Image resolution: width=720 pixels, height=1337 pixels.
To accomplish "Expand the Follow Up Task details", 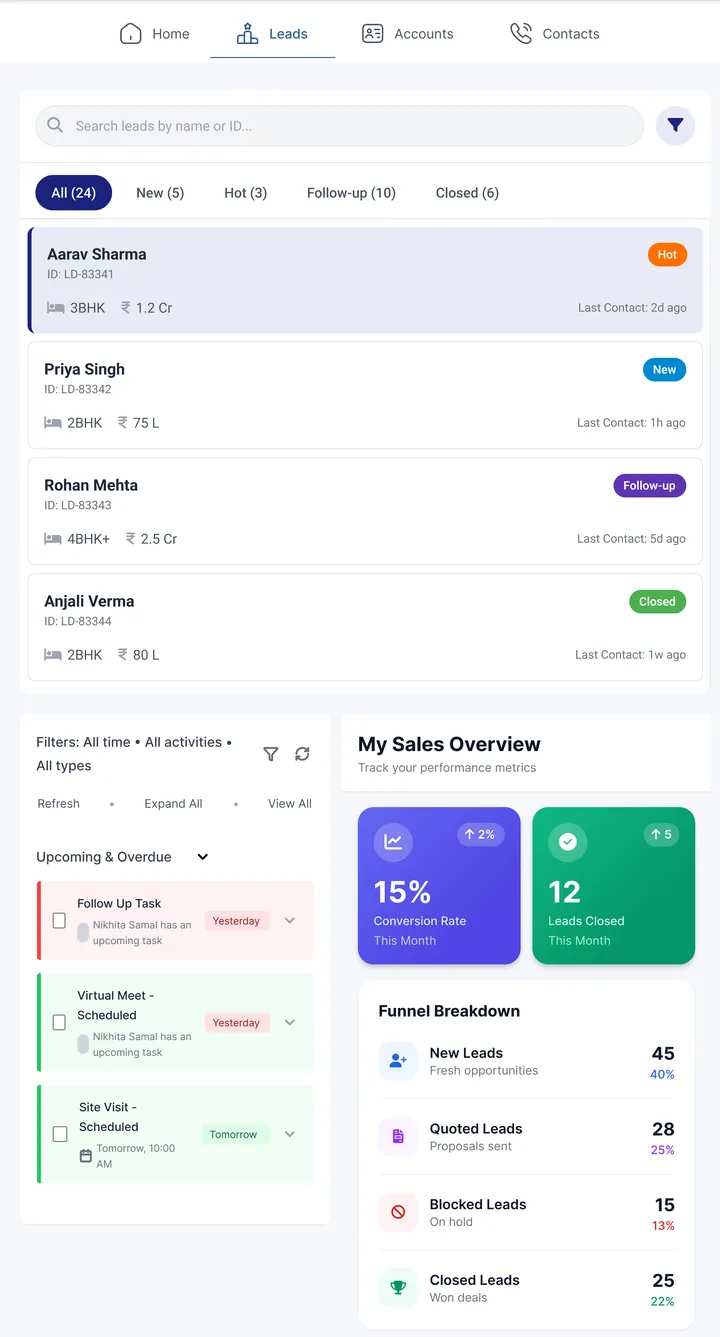I will (289, 919).
